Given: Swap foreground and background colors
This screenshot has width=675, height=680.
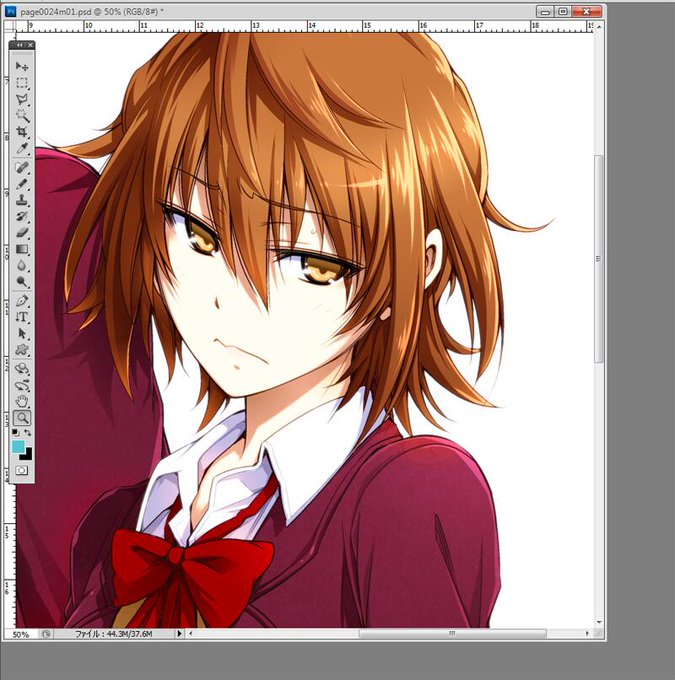Looking at the screenshot, I should pyautogui.click(x=28, y=432).
